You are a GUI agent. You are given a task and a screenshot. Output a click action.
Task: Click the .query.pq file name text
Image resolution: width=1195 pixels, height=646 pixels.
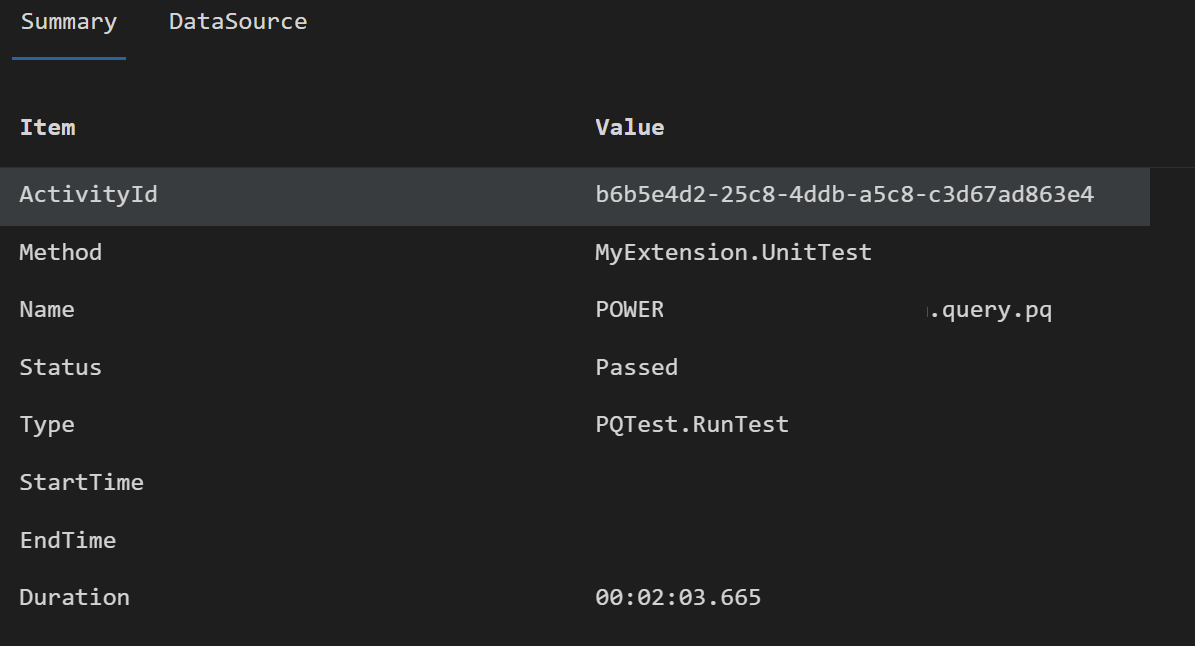990,310
